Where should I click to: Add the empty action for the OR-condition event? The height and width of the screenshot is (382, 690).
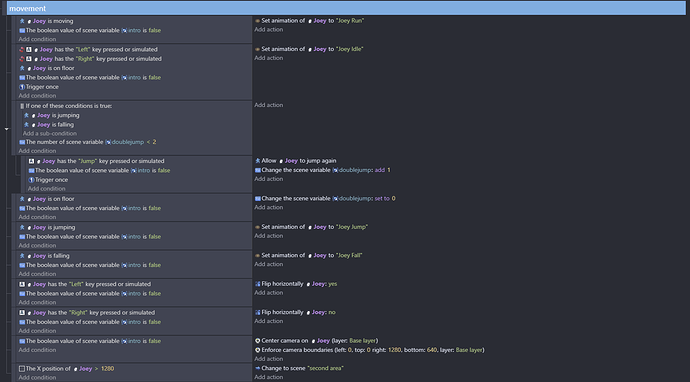pyautogui.click(x=268, y=105)
